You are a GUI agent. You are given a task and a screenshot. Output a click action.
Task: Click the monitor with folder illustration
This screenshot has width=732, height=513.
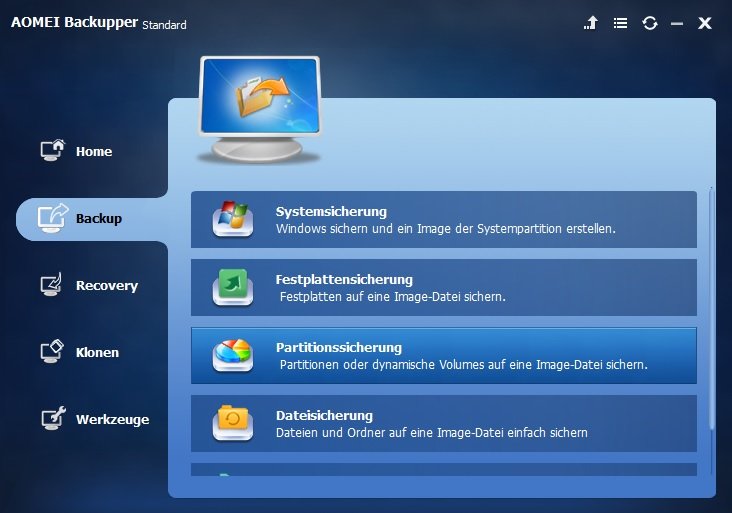coord(259,110)
